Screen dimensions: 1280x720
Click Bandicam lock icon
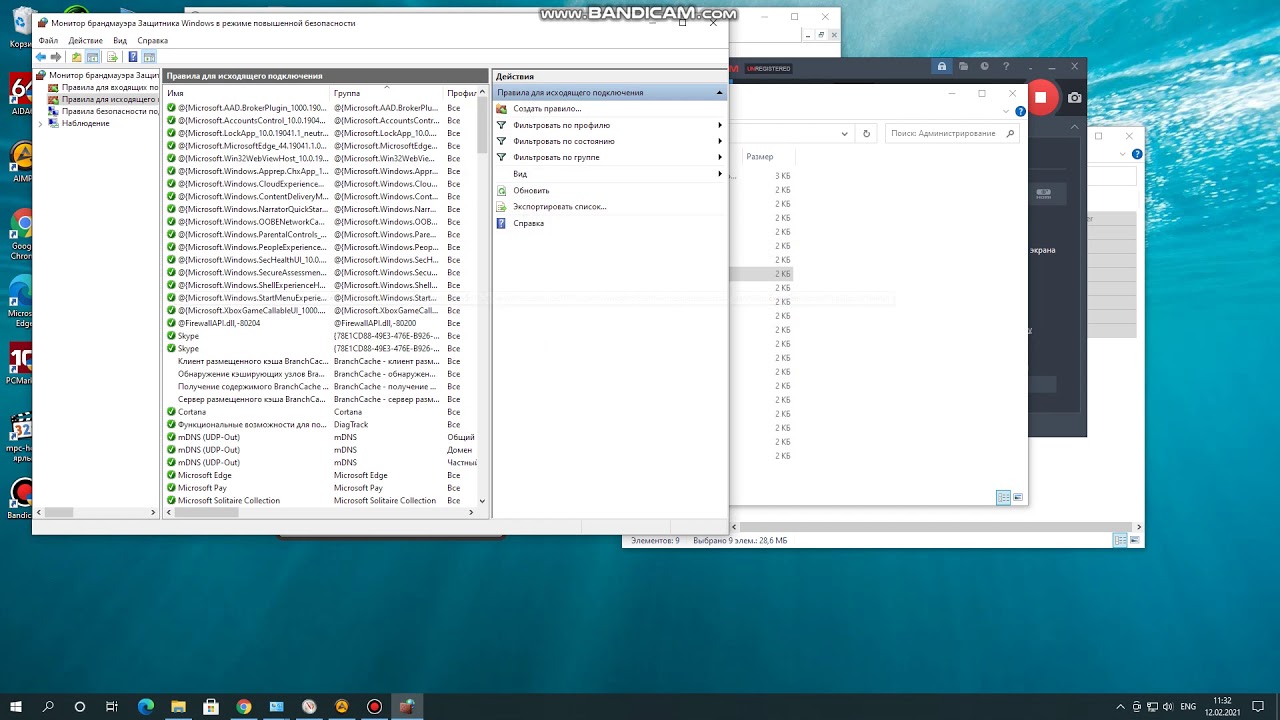(x=941, y=67)
